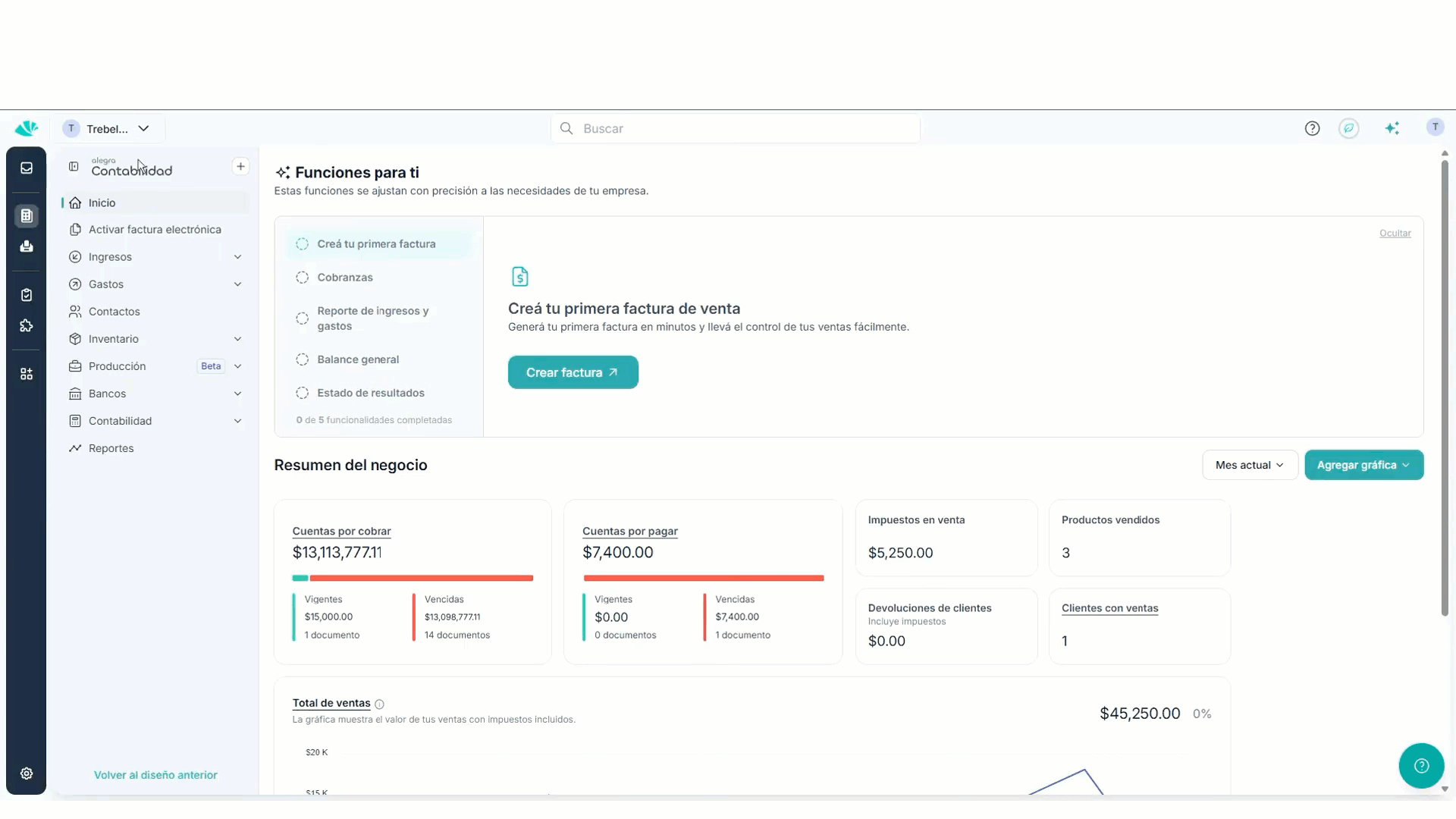The width and height of the screenshot is (1456, 819).
Task: Collapse sidebar with panel icon
Action: pyautogui.click(x=74, y=167)
